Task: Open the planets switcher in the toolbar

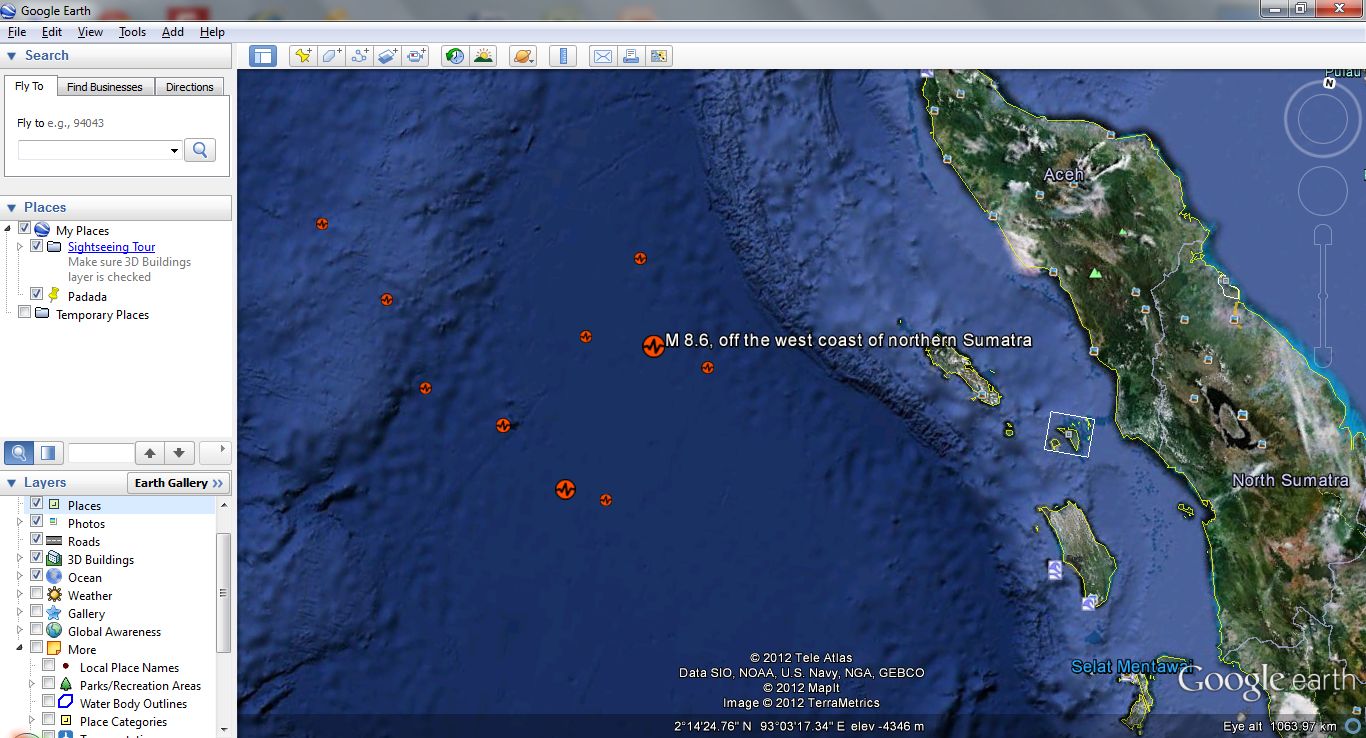Action: pyautogui.click(x=523, y=56)
